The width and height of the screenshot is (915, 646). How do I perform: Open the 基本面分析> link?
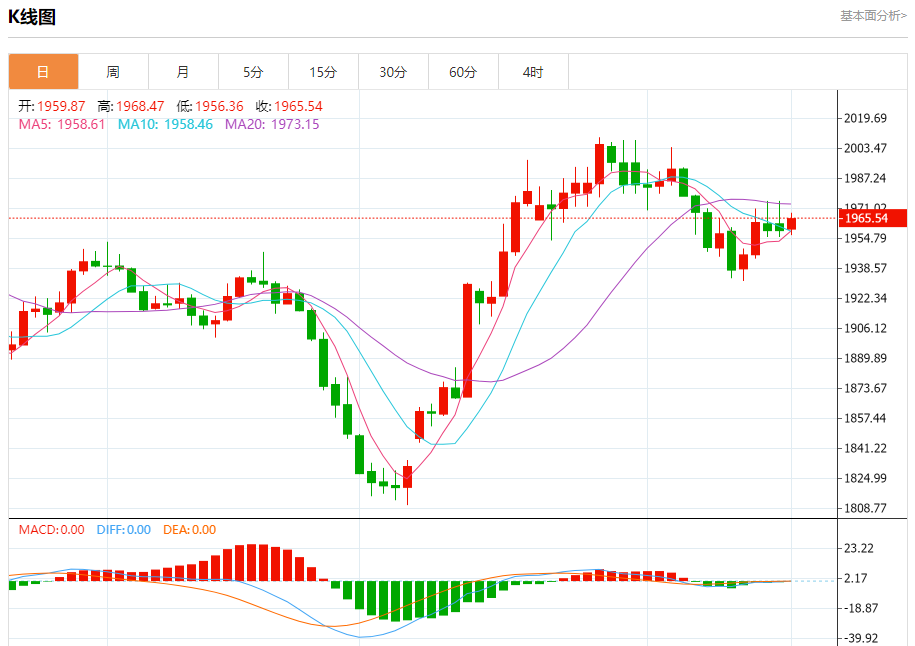(873, 16)
